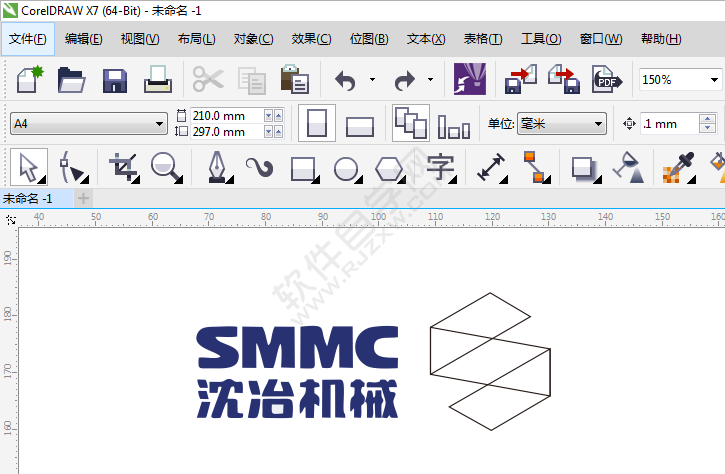Screen dimensions: 725x474
Task: Increase page width with up stepper
Action: [278, 116]
